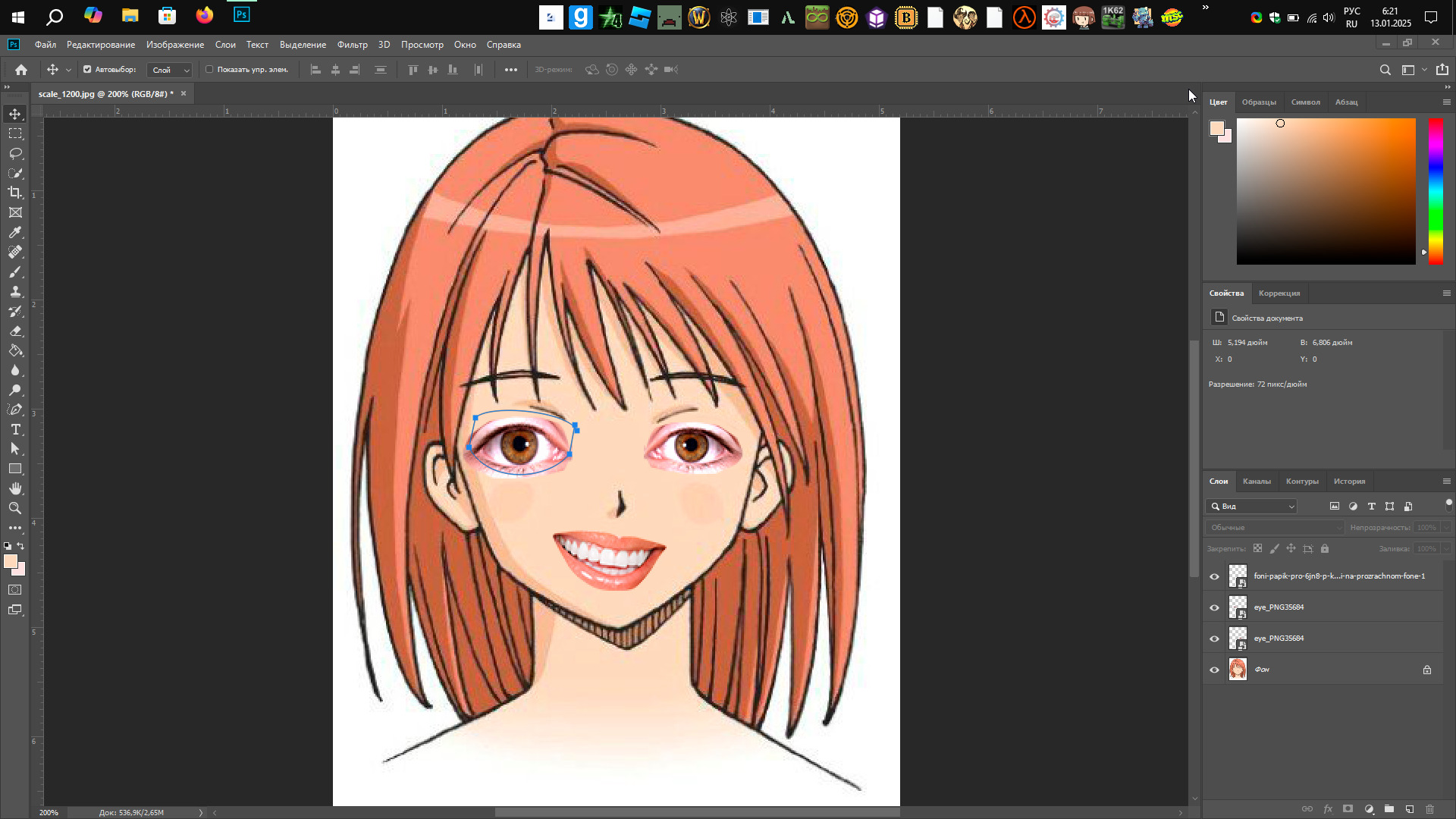This screenshot has height=819, width=1456.
Task: Open the Фильтр menu
Action: 352,45
